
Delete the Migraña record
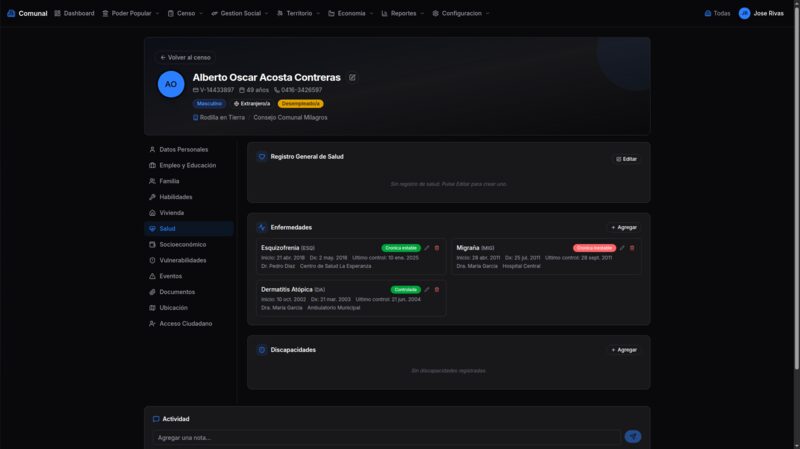point(632,248)
